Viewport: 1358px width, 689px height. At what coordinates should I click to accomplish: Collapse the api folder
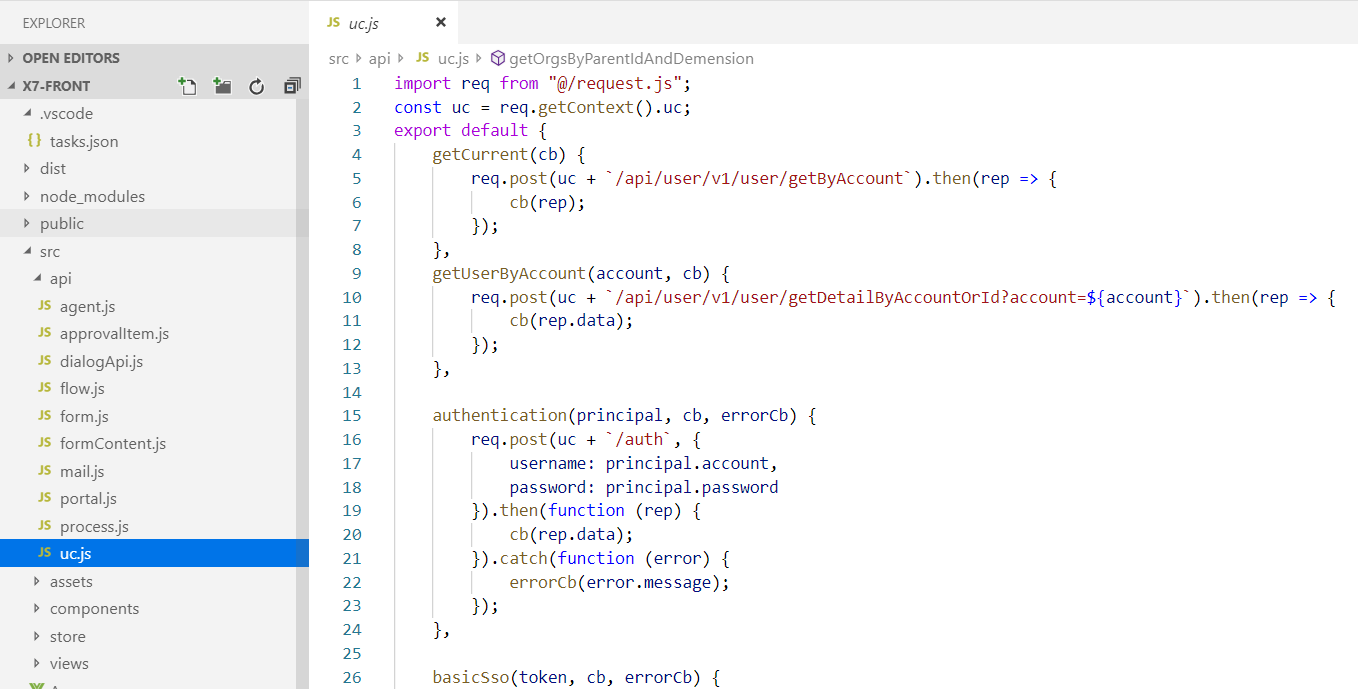click(x=38, y=279)
